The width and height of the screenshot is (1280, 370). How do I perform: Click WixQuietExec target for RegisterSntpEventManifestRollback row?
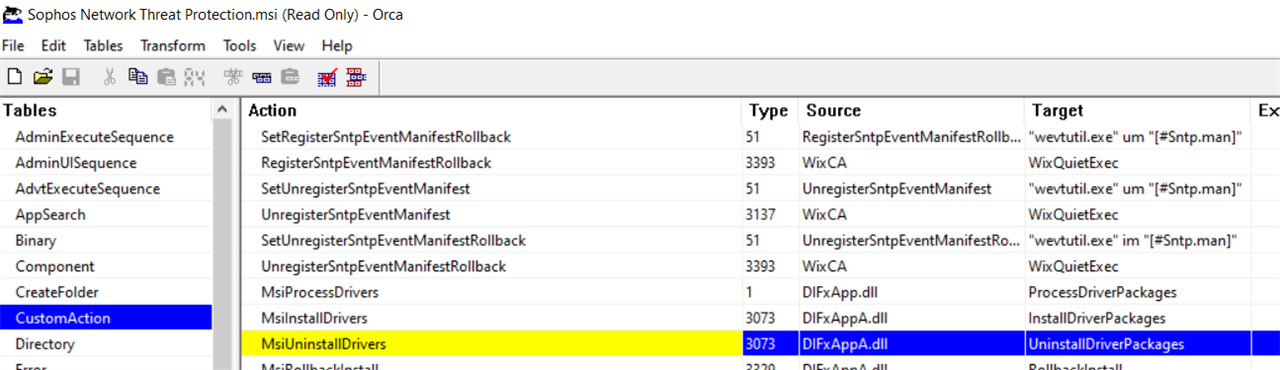[x=1138, y=163]
